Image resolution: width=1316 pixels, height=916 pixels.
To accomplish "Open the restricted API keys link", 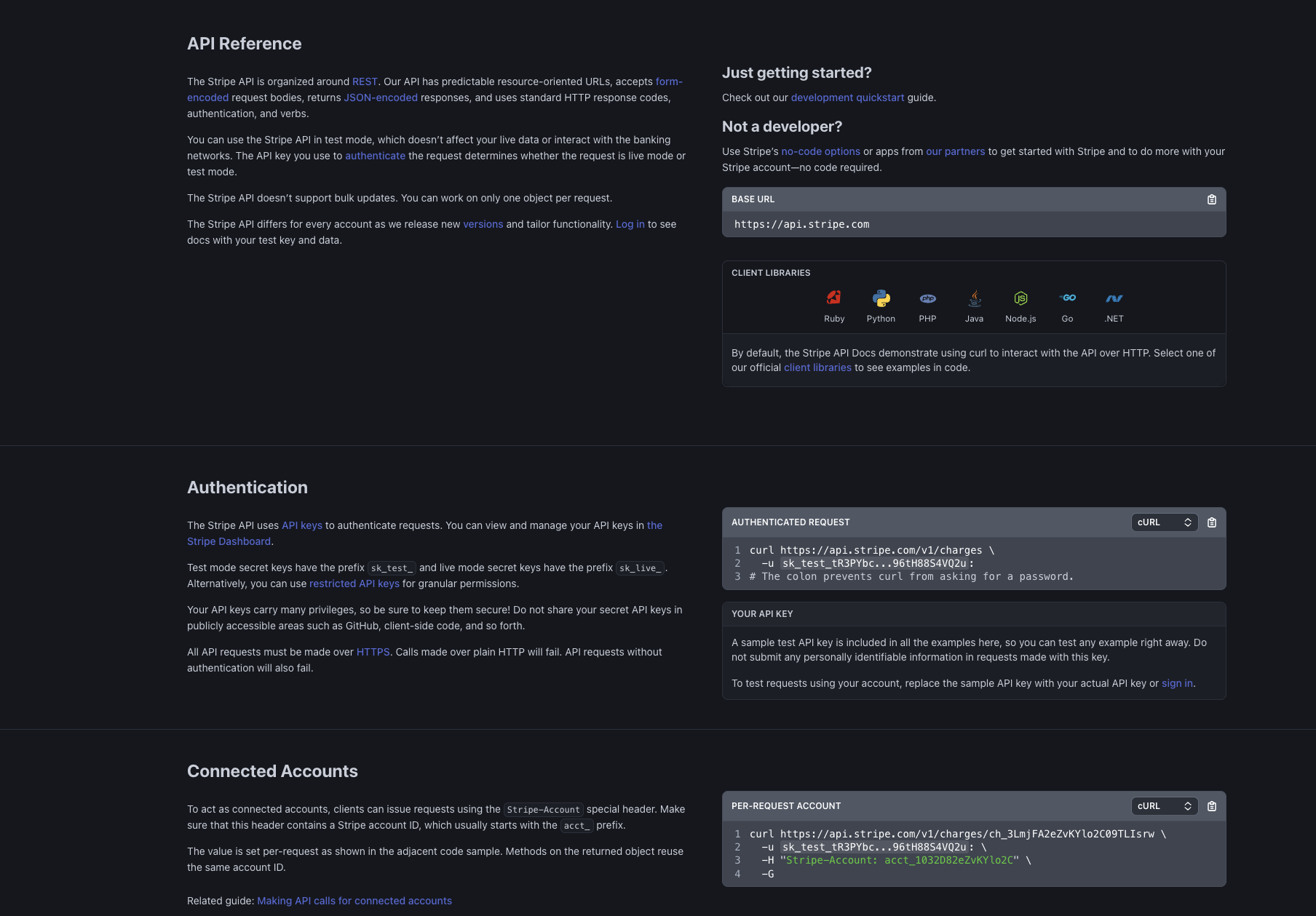I will 354,583.
